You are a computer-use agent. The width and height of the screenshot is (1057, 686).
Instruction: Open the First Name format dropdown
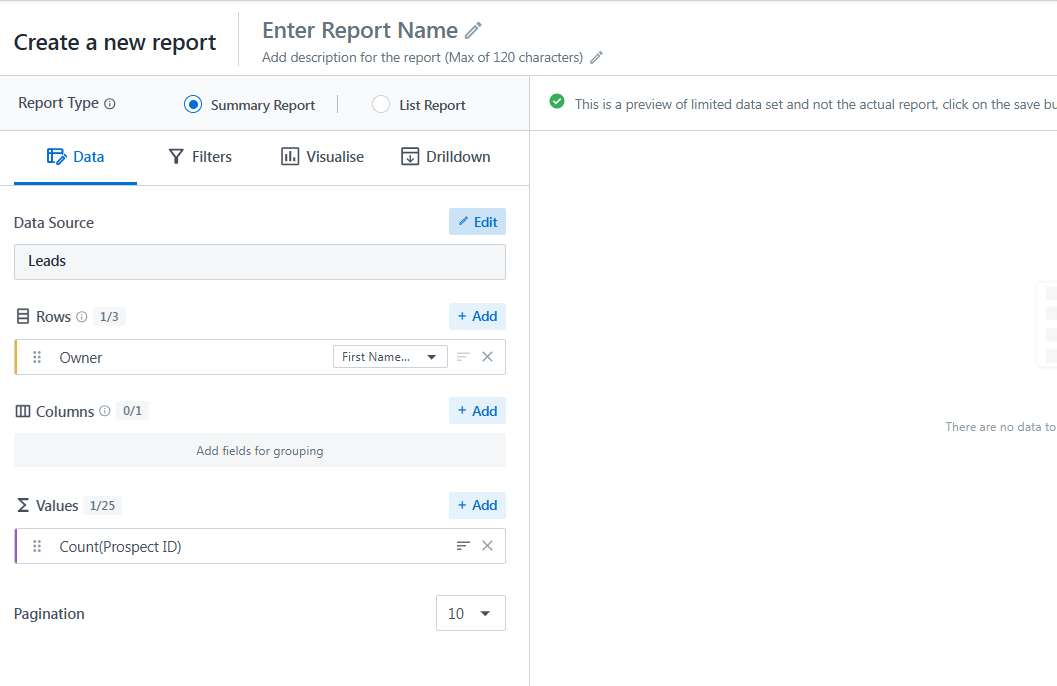tap(390, 357)
